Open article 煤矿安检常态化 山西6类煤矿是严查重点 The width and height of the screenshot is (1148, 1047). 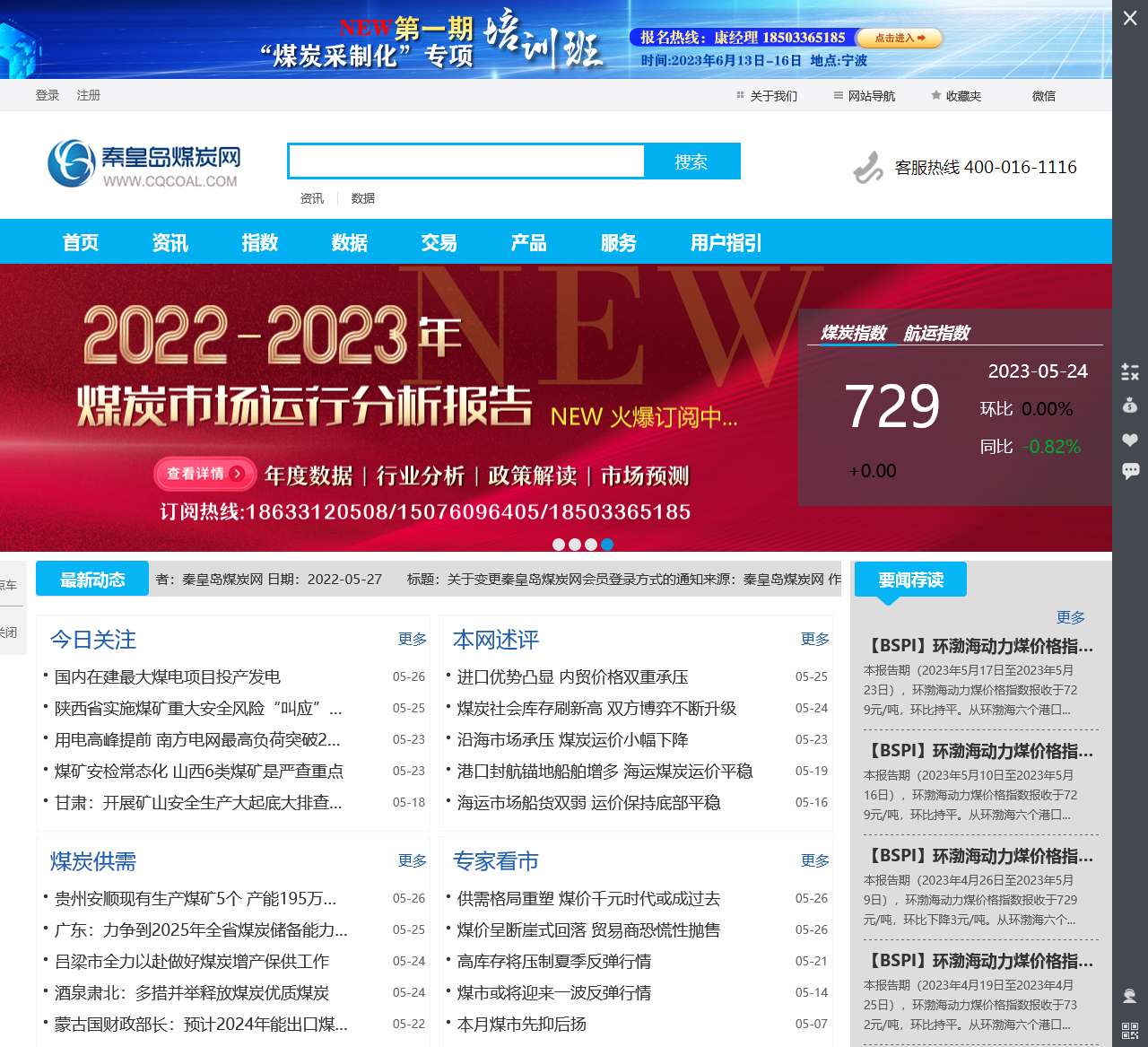click(x=199, y=772)
